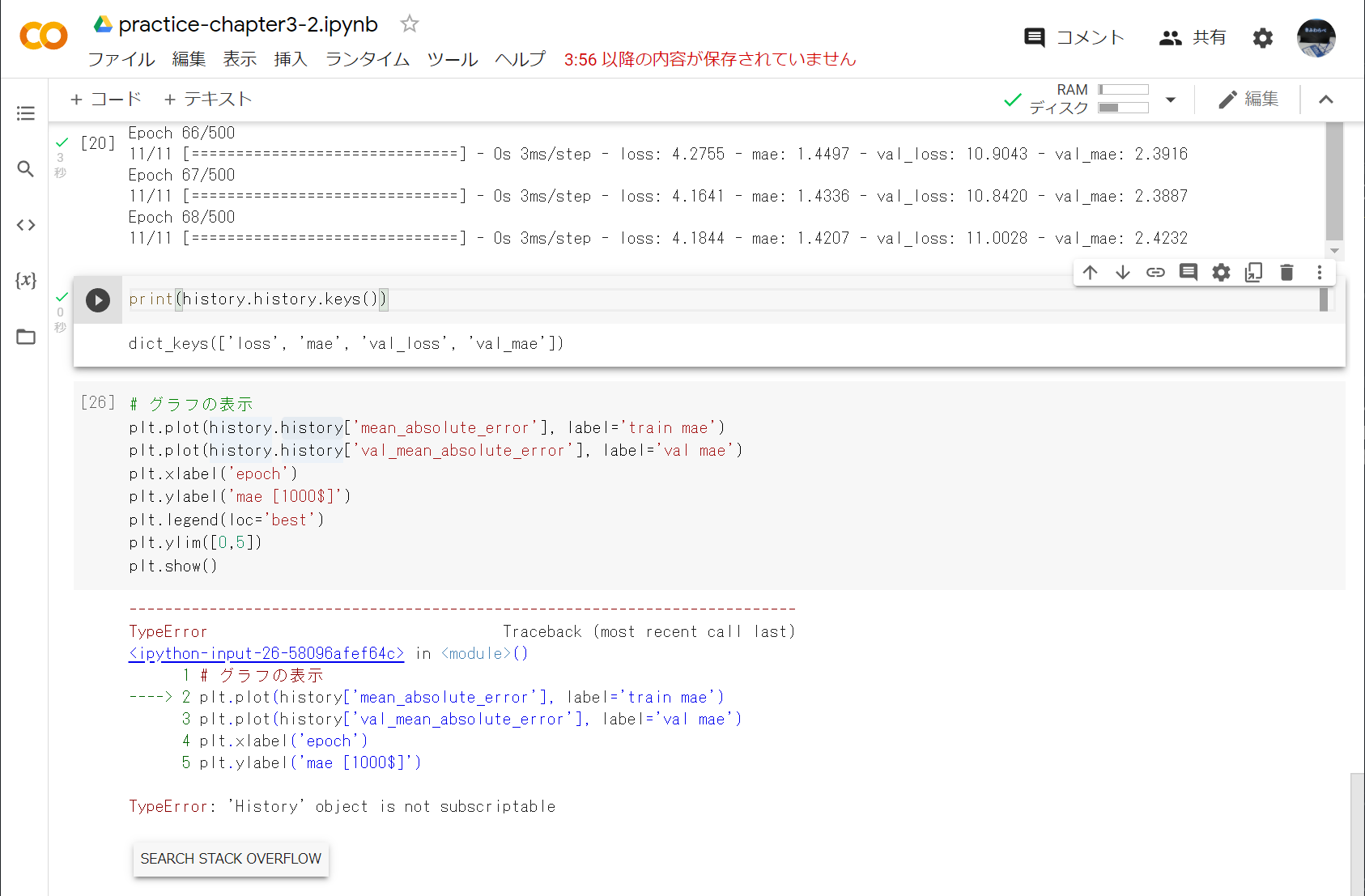Click the SEARCH STACK OVERFLOW button

(231, 859)
